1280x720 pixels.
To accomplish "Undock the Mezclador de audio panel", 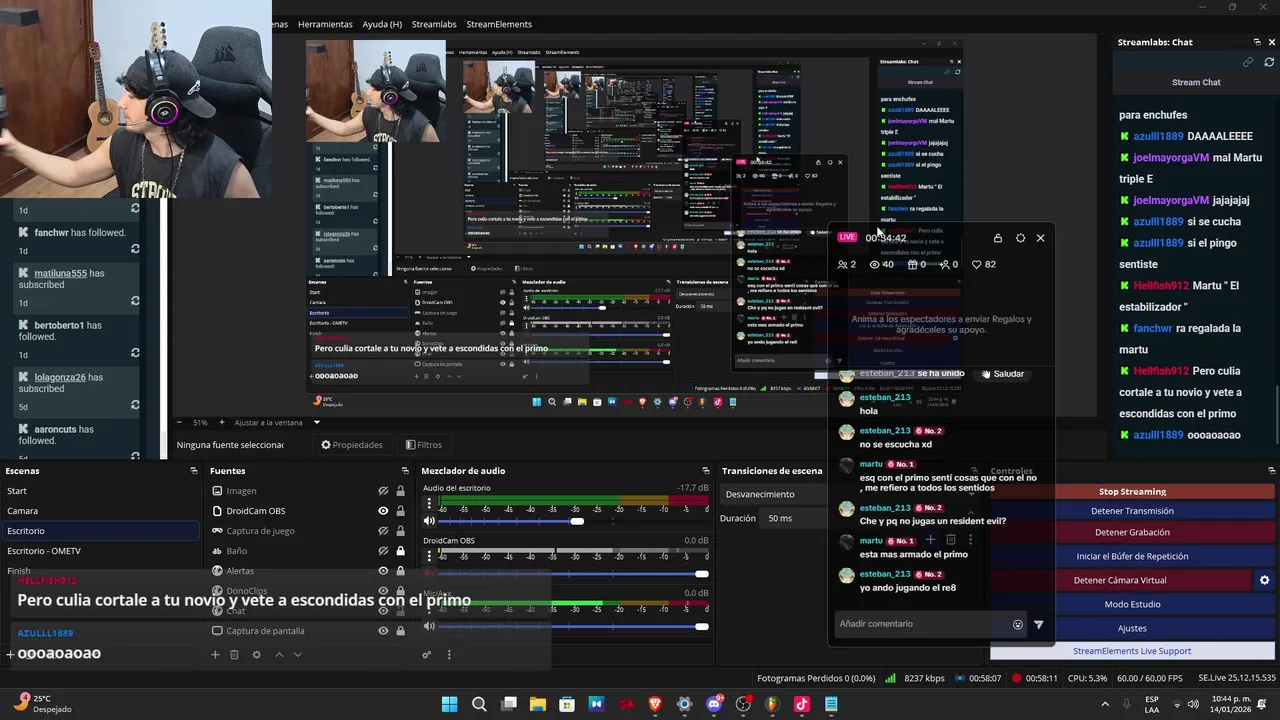I will coord(706,471).
